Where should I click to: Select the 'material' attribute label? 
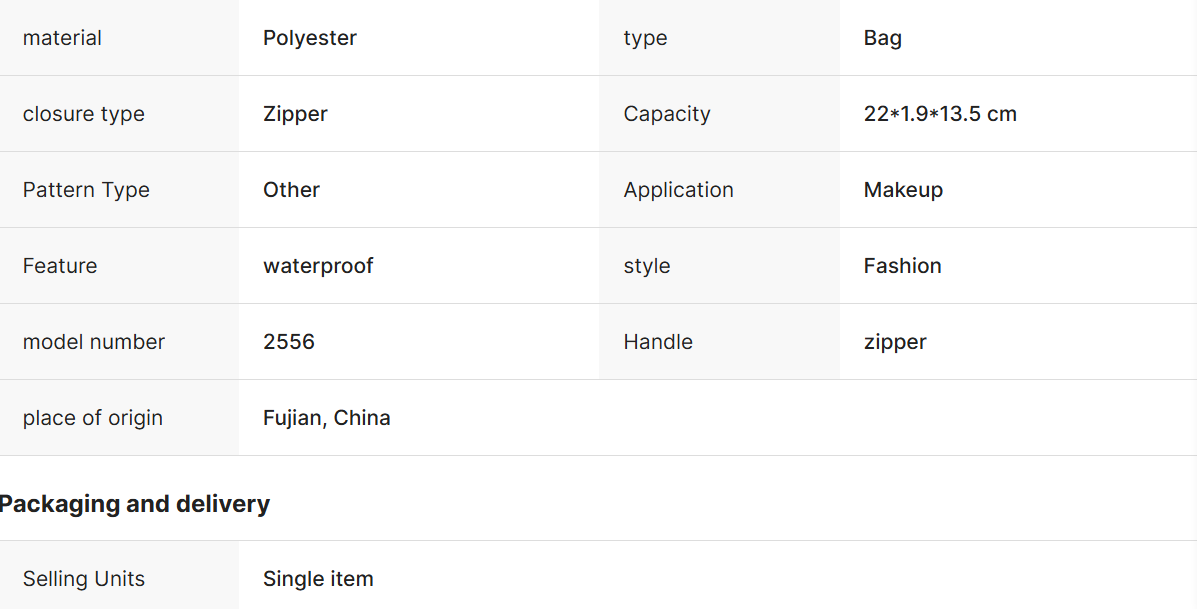pos(62,38)
